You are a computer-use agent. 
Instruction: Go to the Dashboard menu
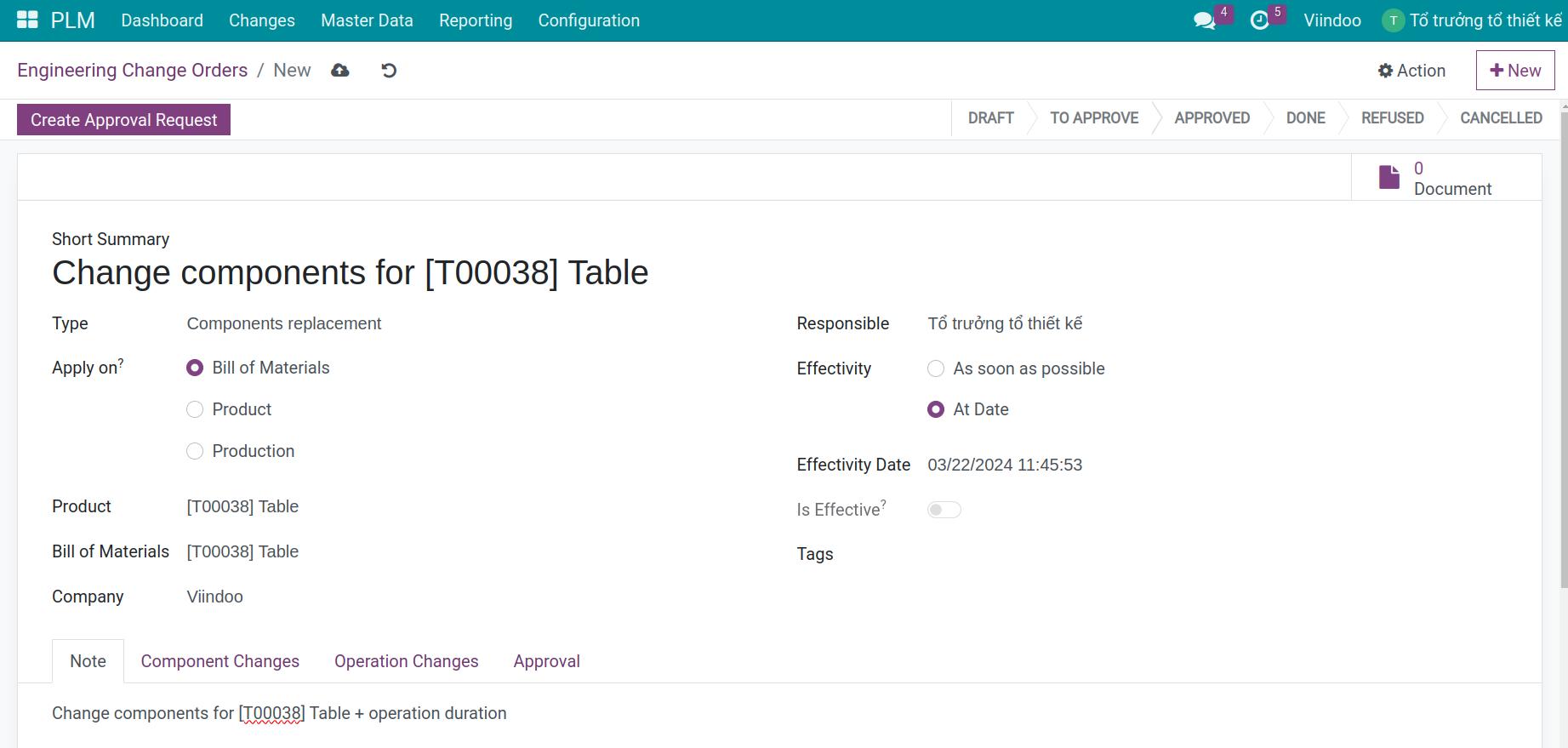162,20
